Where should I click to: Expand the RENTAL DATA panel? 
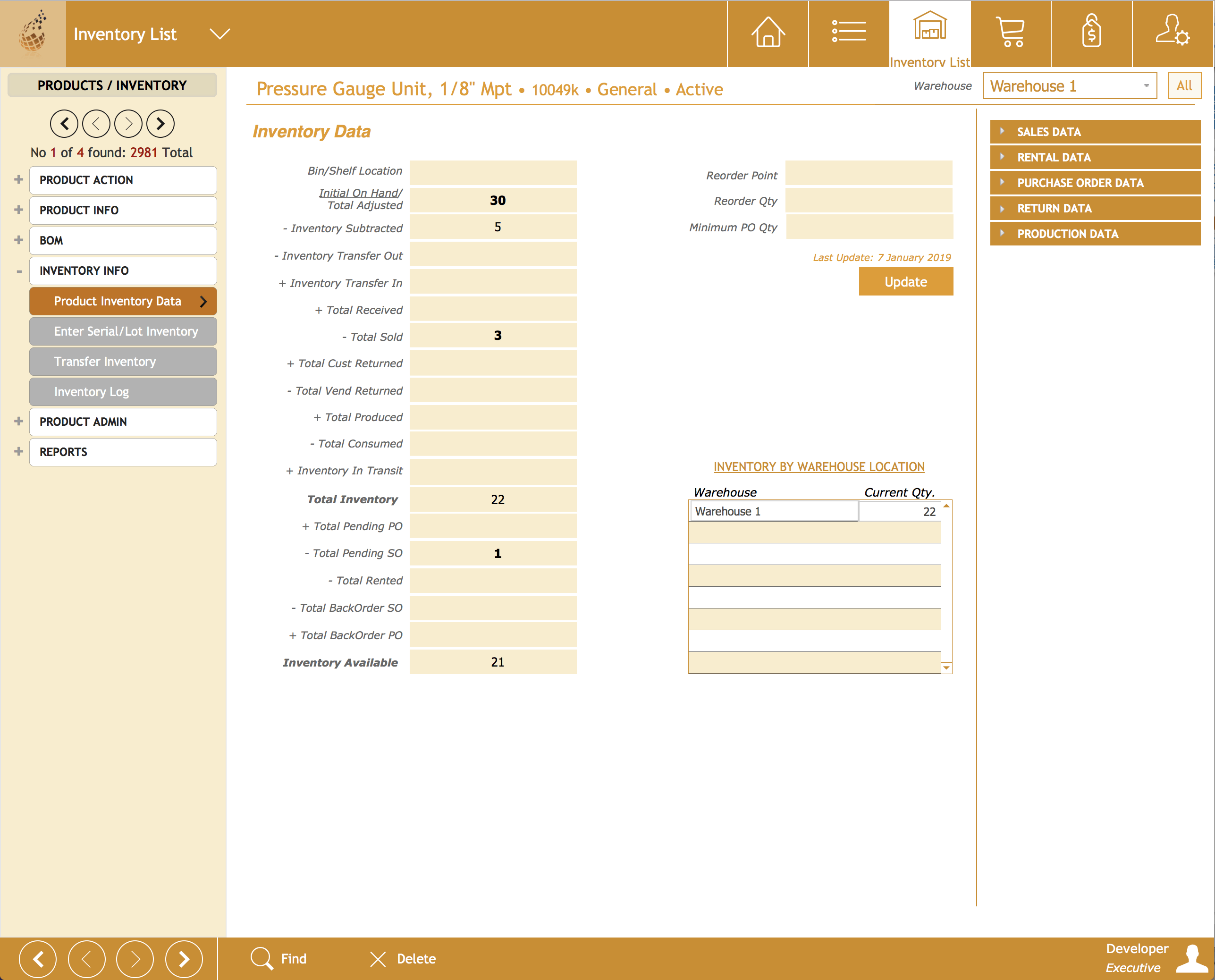click(x=1095, y=157)
